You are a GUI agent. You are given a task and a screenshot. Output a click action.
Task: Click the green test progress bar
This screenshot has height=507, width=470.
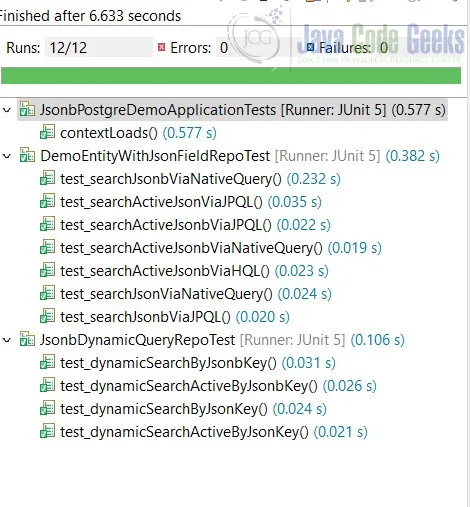pos(231,75)
